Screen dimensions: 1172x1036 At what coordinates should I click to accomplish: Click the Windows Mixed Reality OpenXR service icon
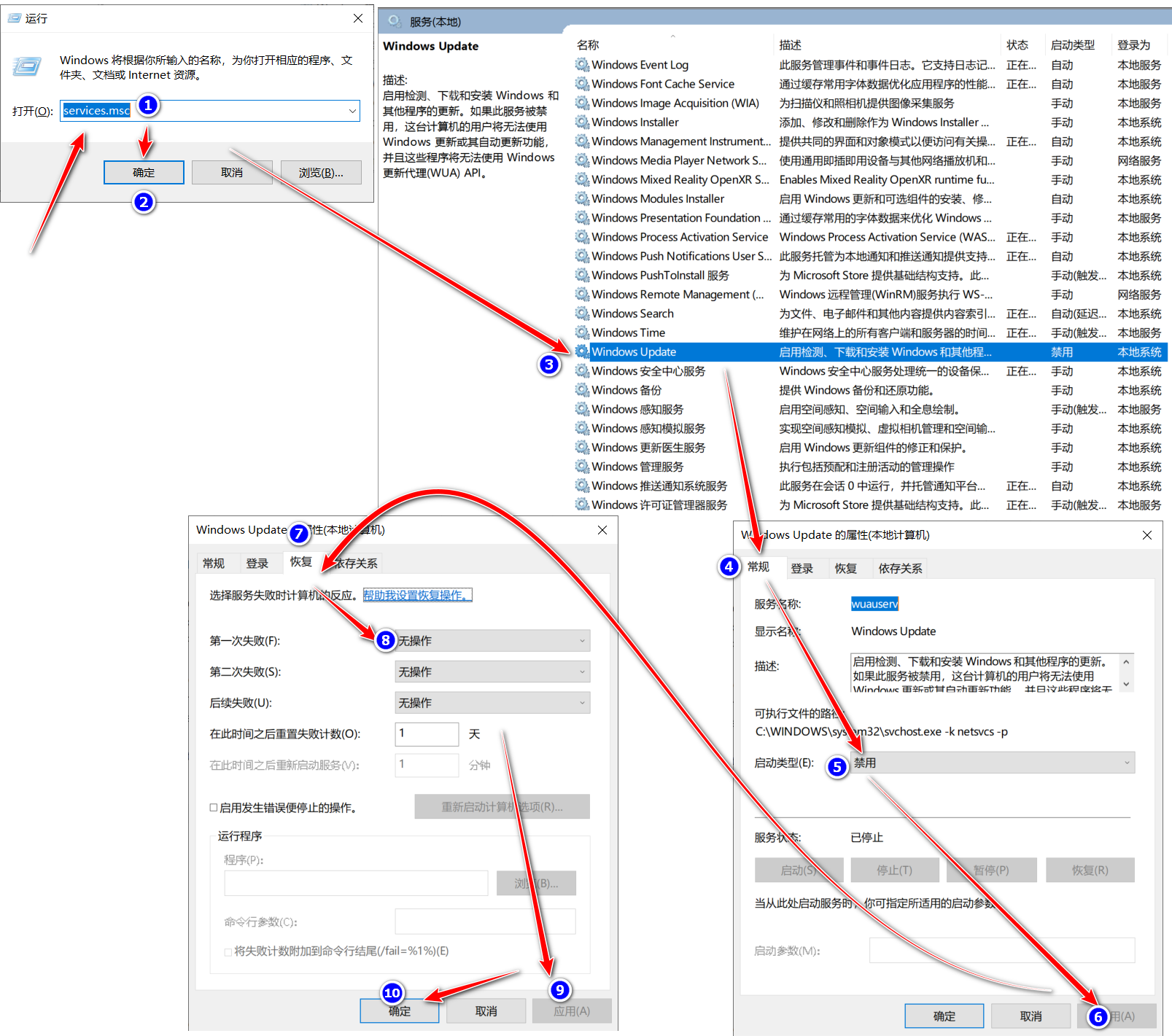(x=582, y=179)
